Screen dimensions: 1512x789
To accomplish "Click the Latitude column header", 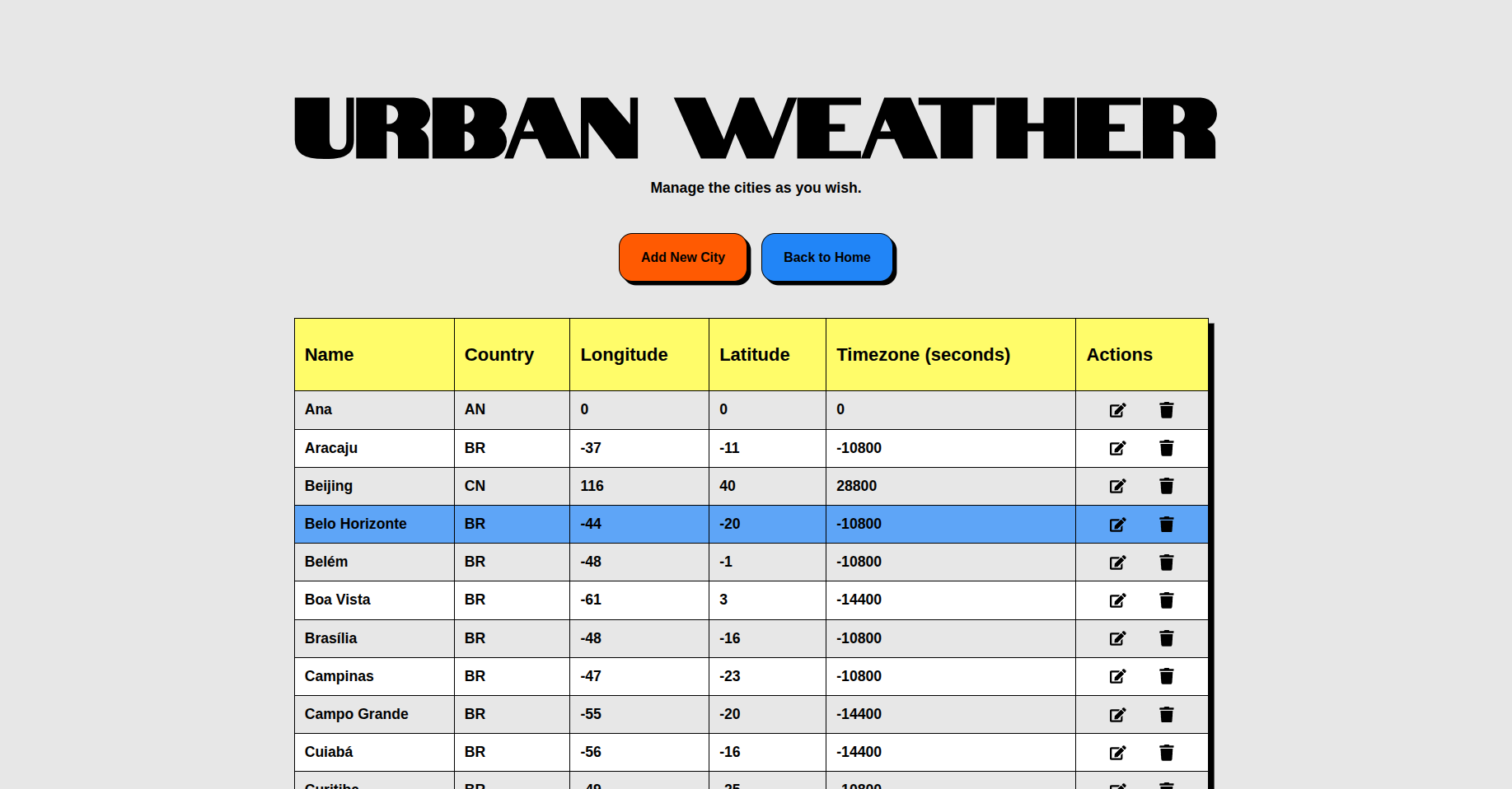I will pyautogui.click(x=754, y=354).
